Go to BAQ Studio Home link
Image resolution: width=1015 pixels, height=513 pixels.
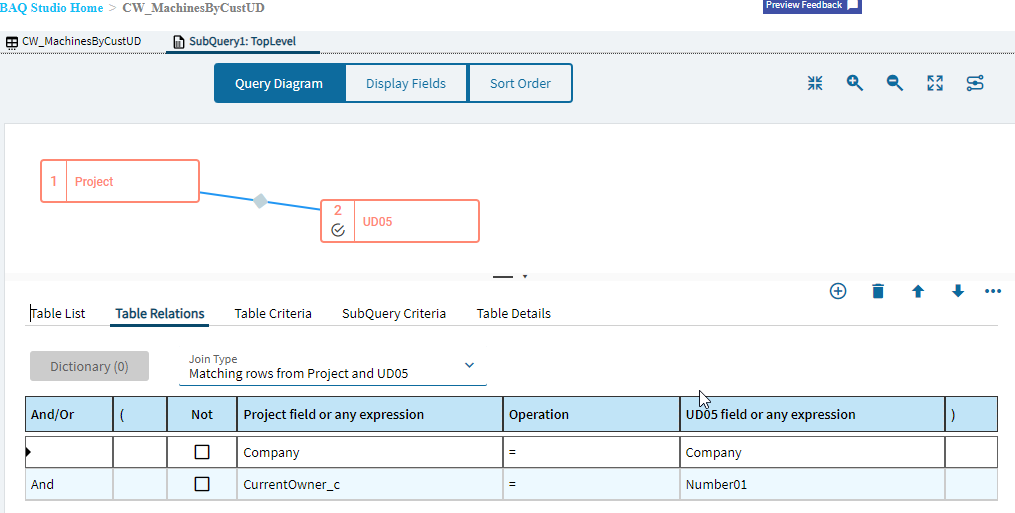(52, 8)
